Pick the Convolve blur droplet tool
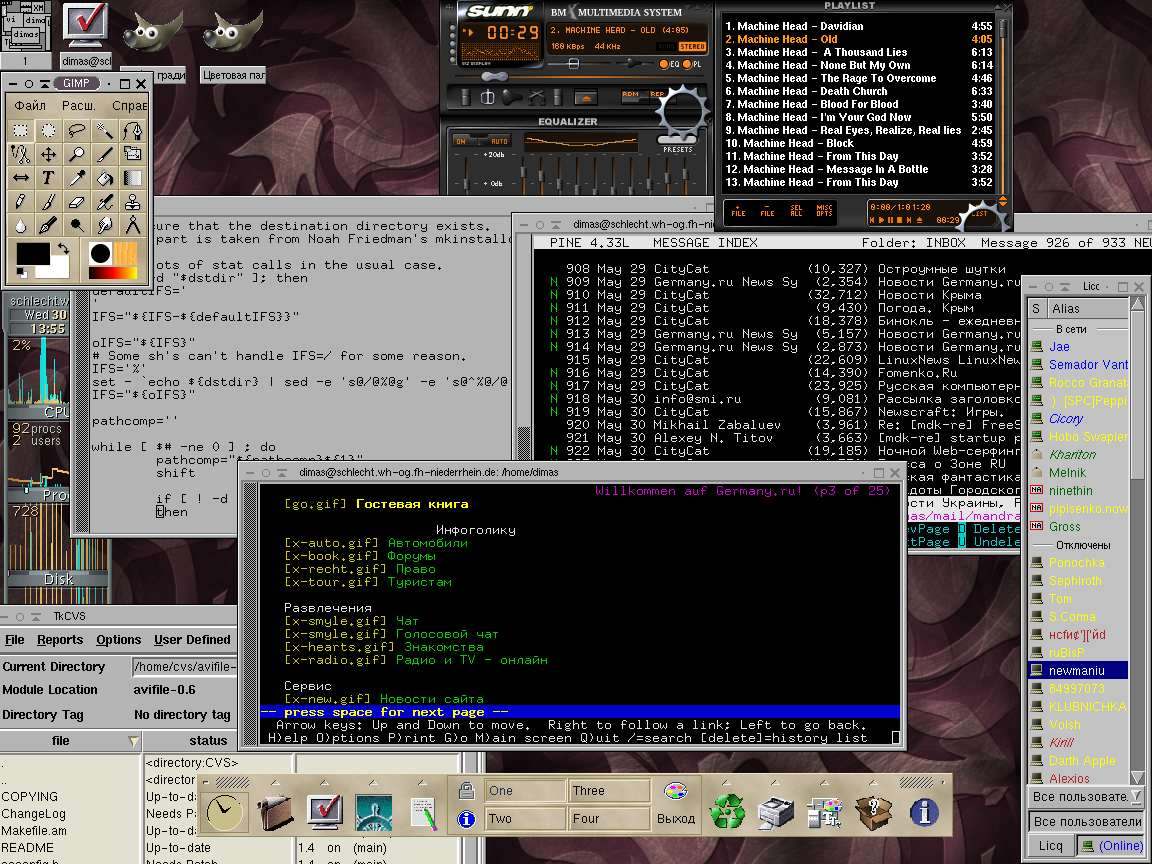The width and height of the screenshot is (1152, 864). pos(21,225)
